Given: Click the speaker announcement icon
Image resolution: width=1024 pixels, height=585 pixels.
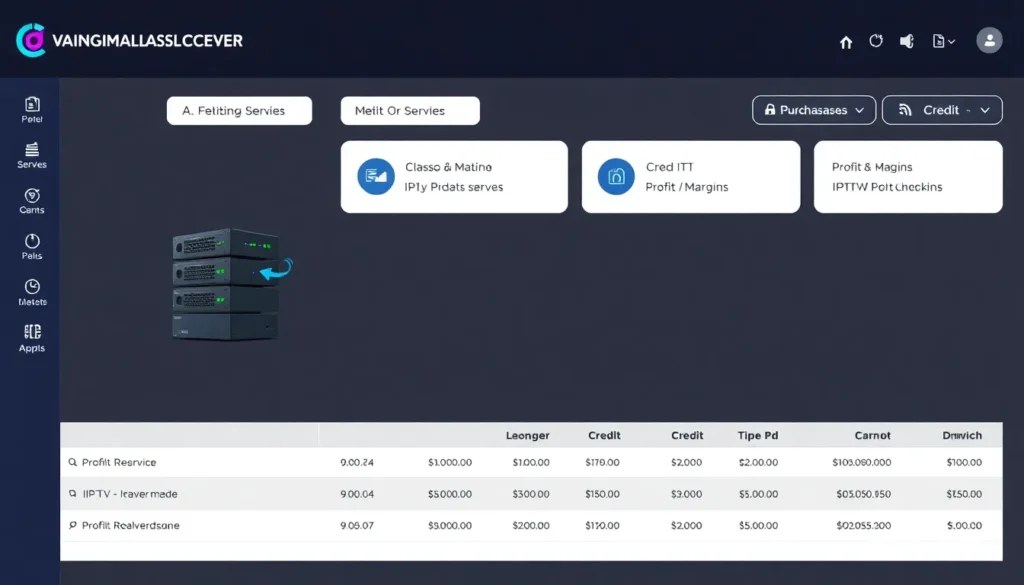Looking at the screenshot, I should [x=907, y=41].
